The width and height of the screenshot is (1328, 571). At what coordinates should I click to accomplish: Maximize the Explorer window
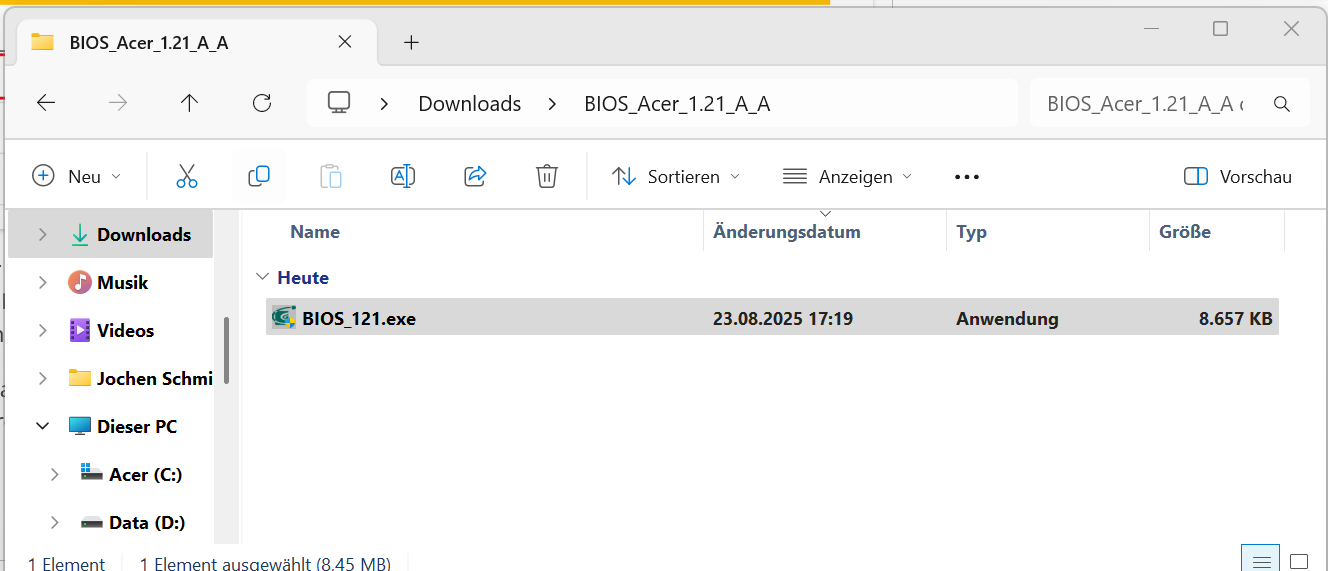click(x=1220, y=29)
